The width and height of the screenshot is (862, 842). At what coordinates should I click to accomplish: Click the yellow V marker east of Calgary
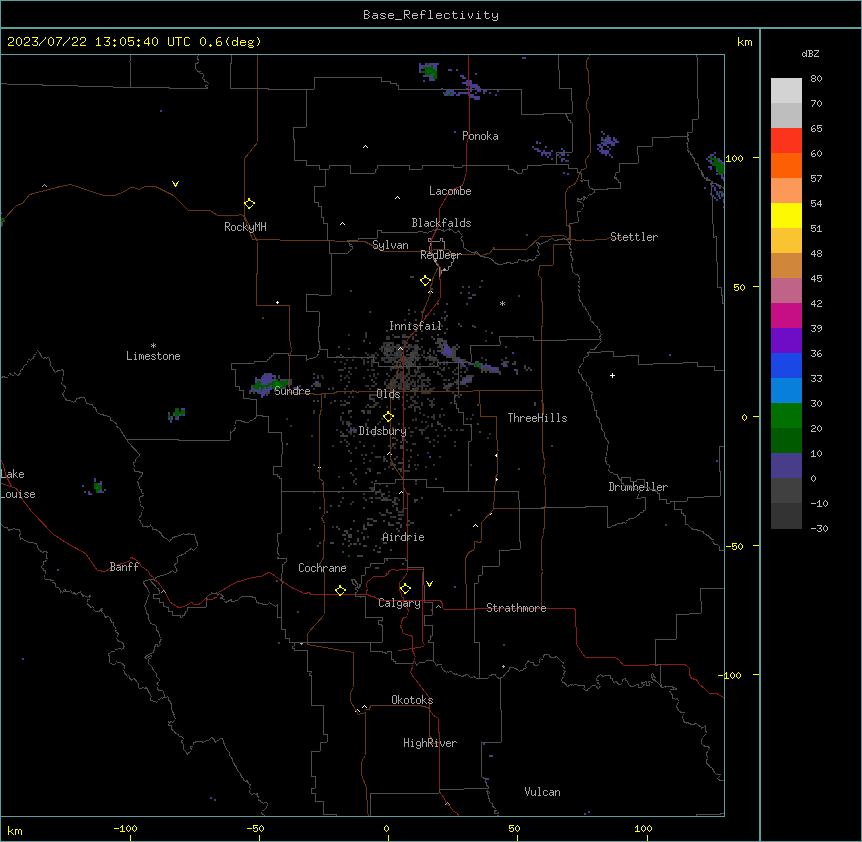point(429,584)
